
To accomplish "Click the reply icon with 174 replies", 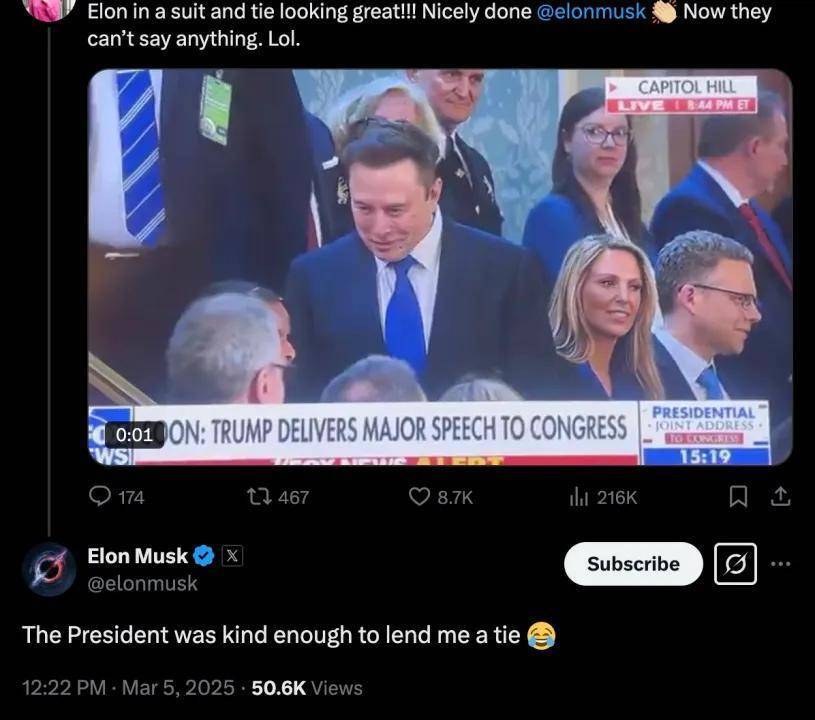I will click(102, 496).
